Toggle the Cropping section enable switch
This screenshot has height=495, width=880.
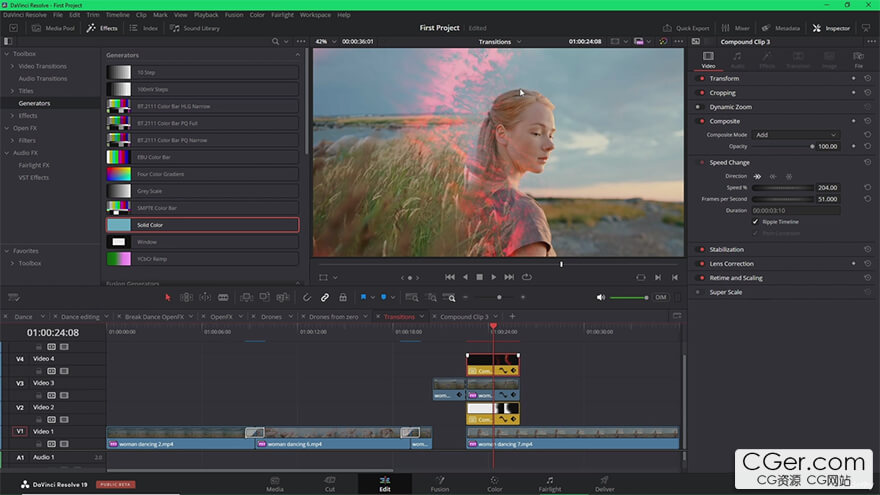[701, 93]
